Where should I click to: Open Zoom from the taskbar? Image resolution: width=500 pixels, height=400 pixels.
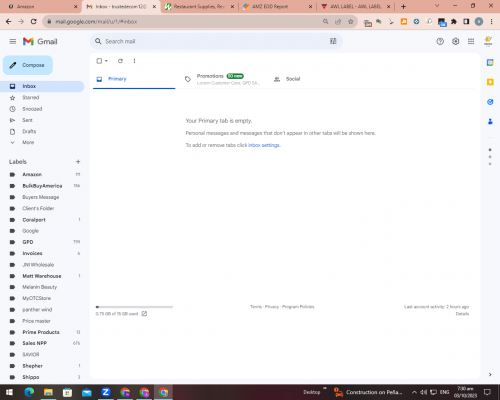(106, 392)
